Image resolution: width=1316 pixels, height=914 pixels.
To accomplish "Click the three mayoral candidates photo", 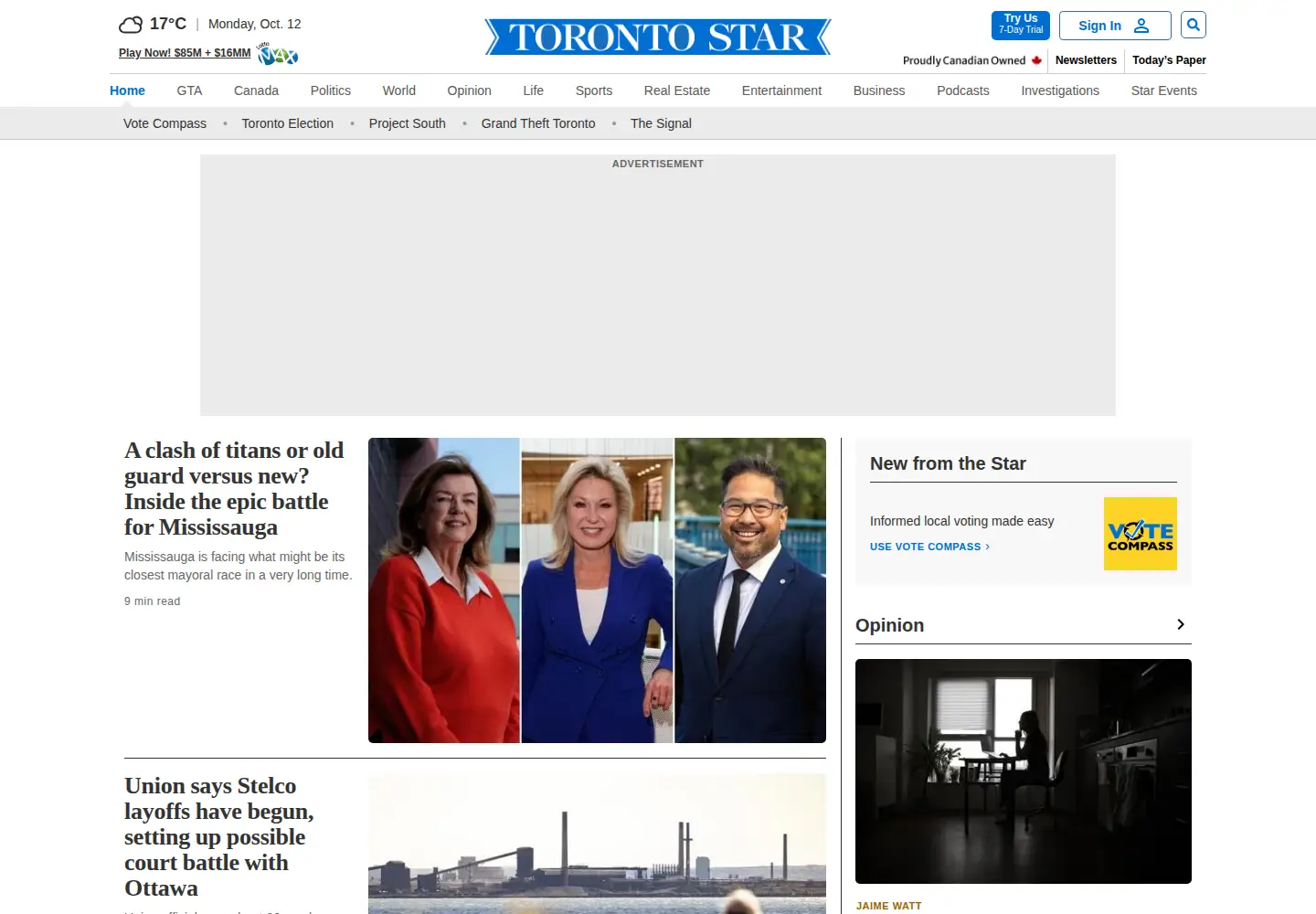I will point(597,590).
